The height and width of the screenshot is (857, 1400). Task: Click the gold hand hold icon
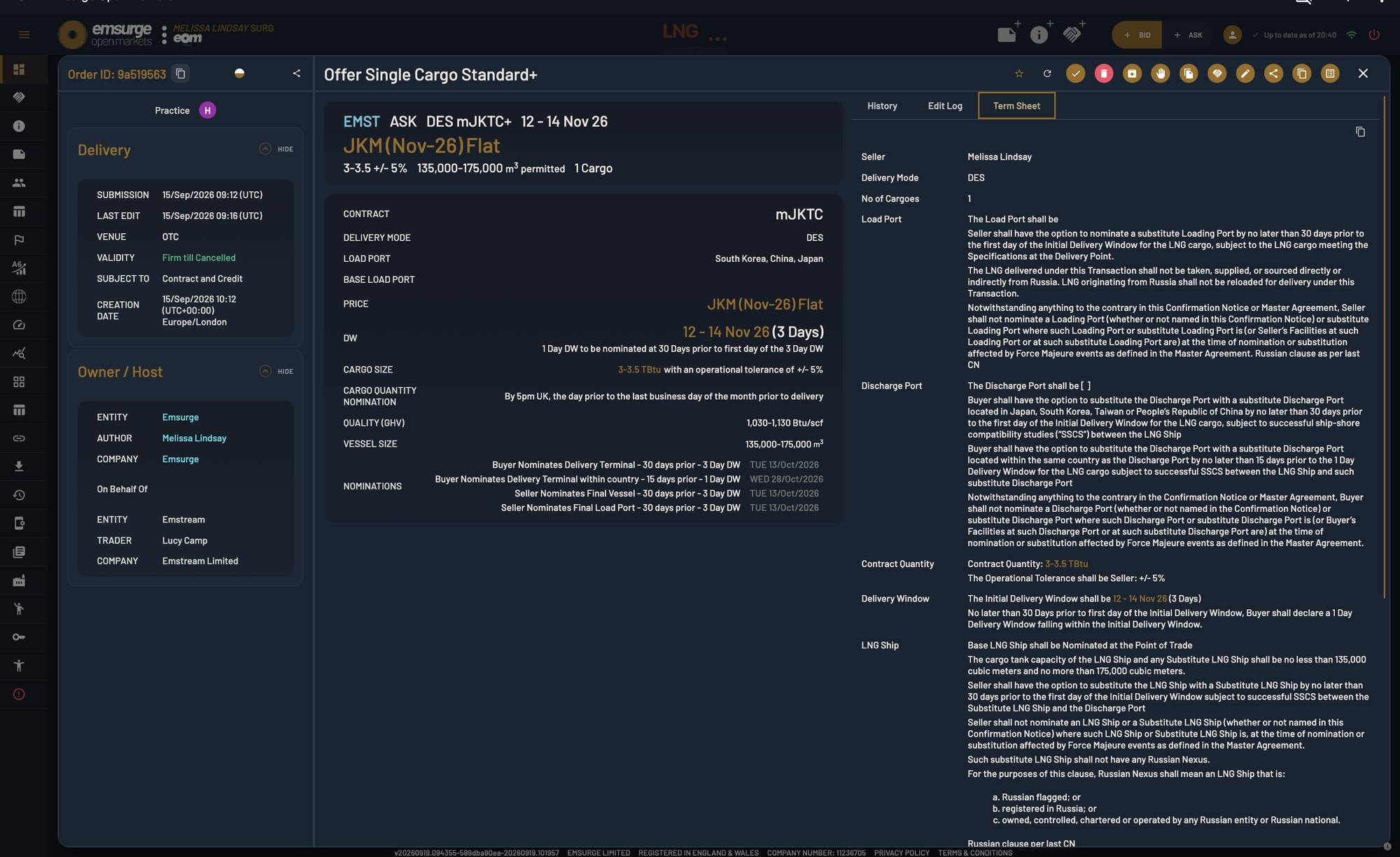1161,74
